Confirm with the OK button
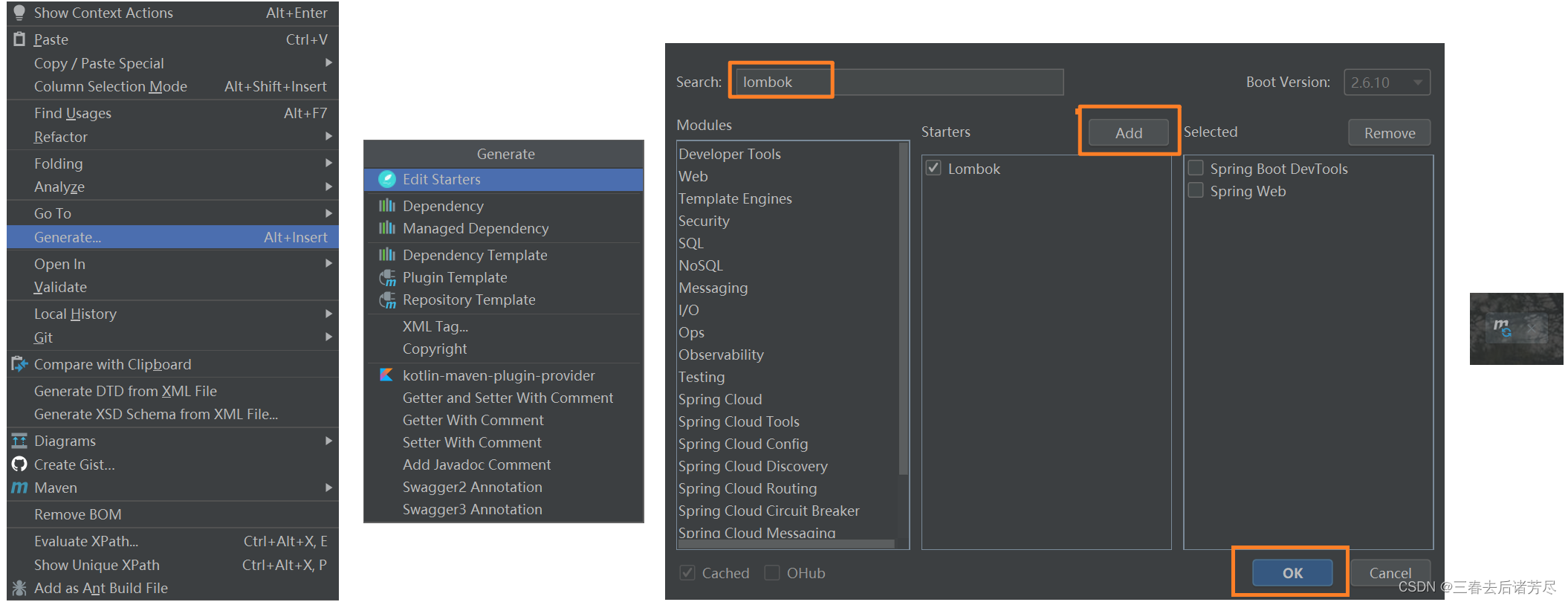Screen dimensions: 1568x602 pyautogui.click(x=1292, y=573)
